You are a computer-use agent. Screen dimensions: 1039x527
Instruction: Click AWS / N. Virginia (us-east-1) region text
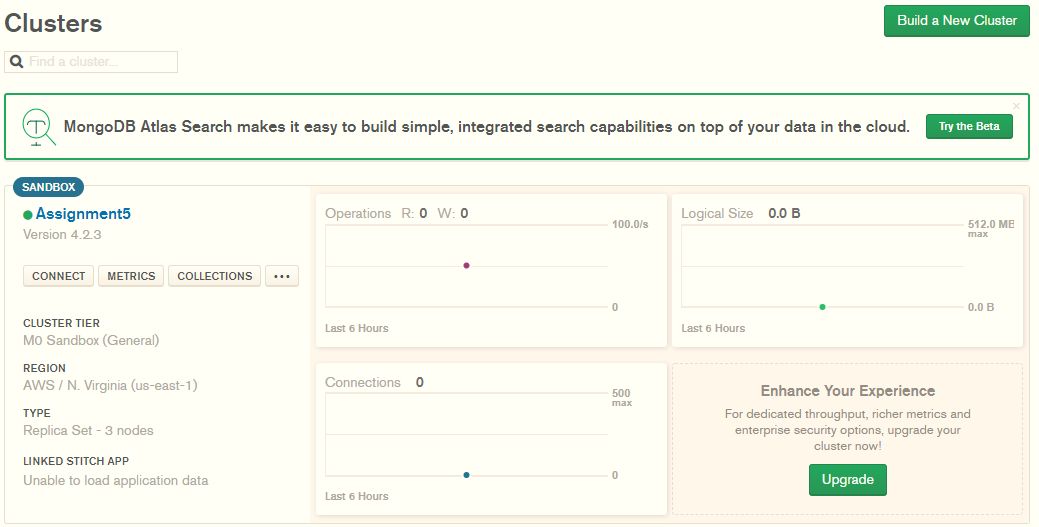coord(110,386)
